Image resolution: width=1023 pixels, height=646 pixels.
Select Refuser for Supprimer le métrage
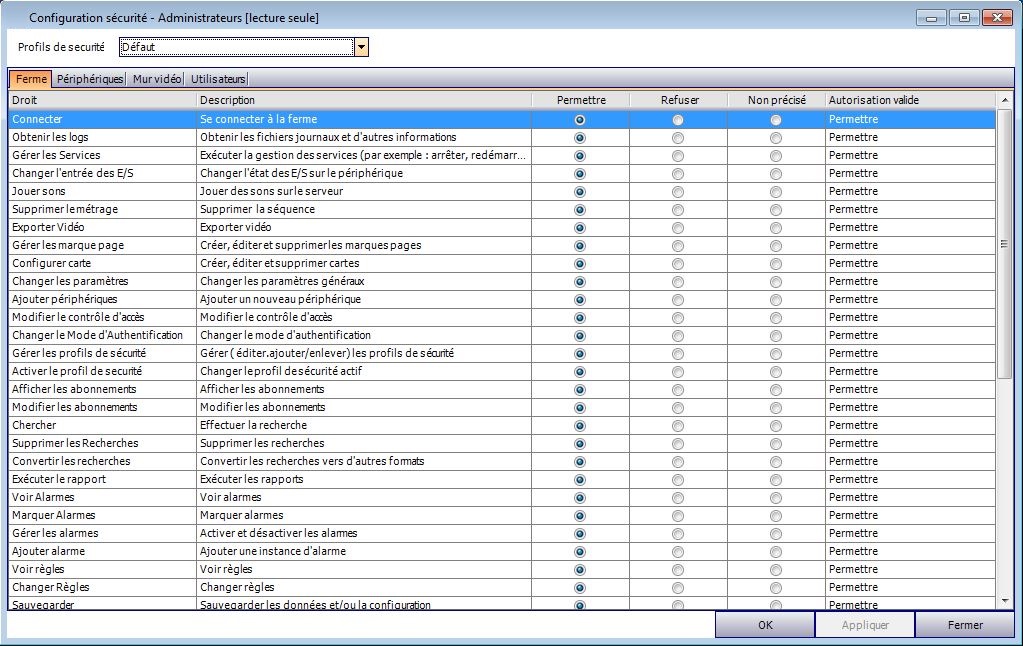(678, 210)
